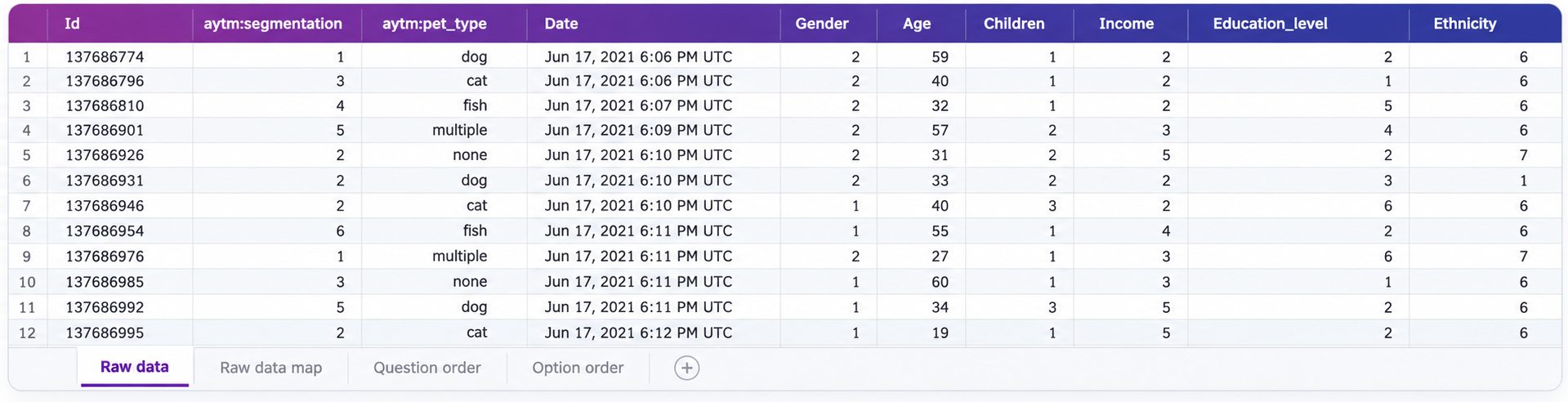The width and height of the screenshot is (1568, 402).
Task: Select the aytm:pet_type column header
Action: pyautogui.click(x=435, y=24)
